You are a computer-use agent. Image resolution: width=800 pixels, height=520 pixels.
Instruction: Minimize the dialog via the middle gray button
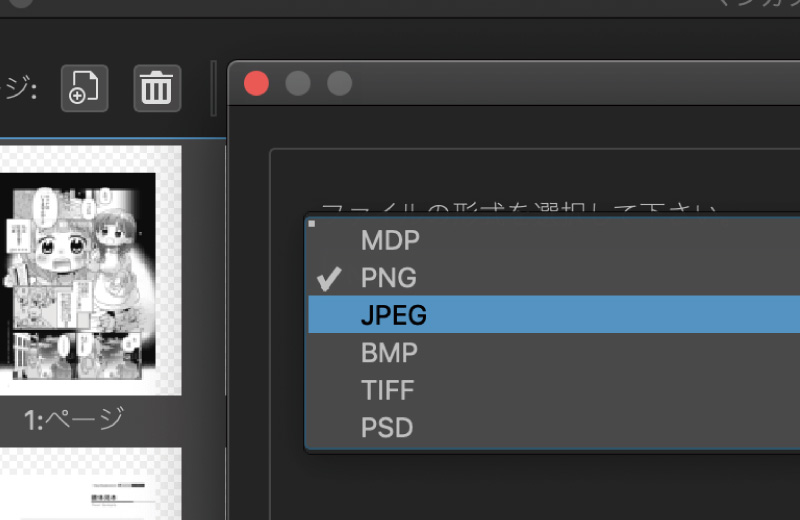click(298, 83)
